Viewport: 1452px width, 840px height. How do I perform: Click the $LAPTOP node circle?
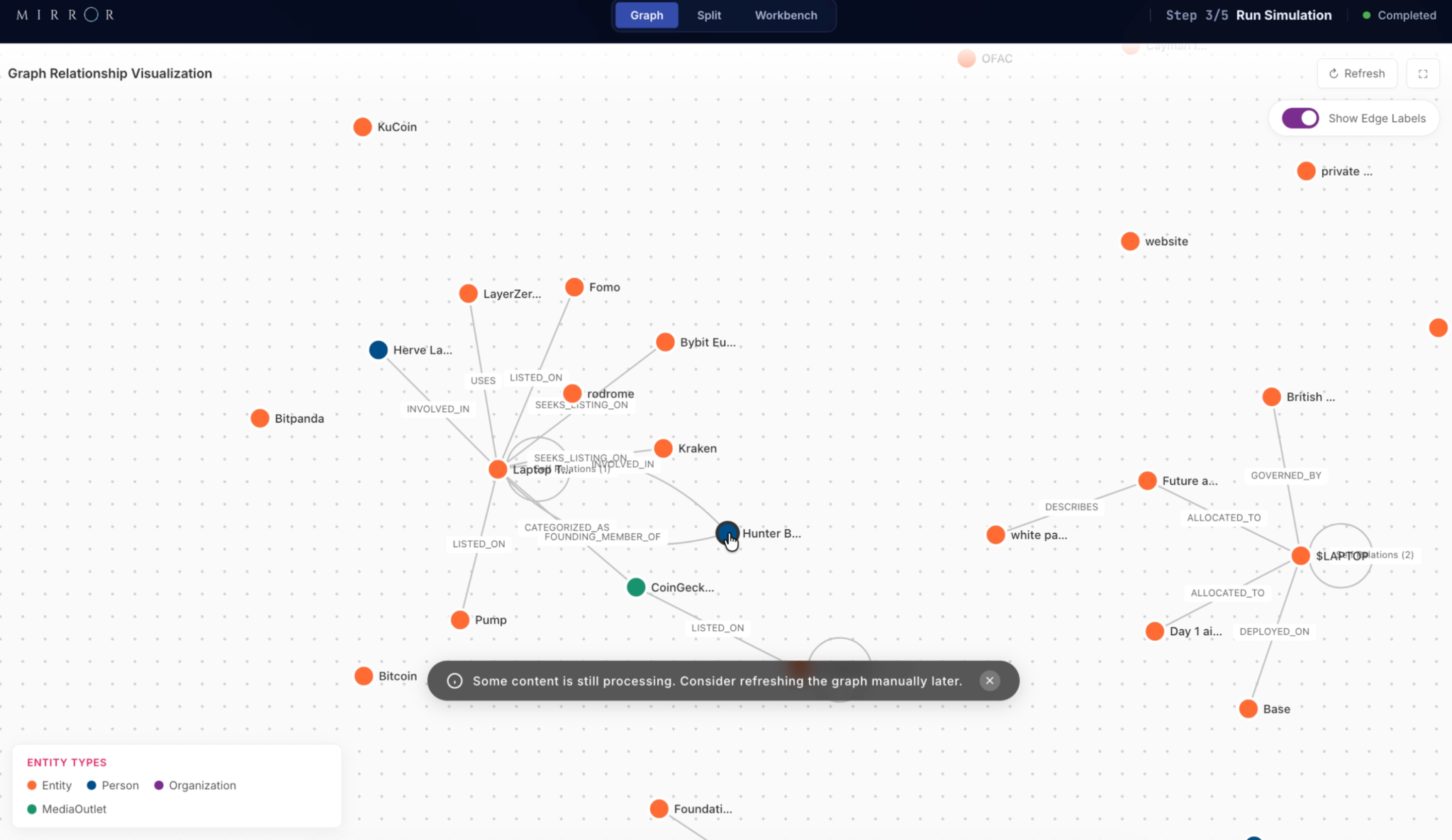click(x=1301, y=556)
